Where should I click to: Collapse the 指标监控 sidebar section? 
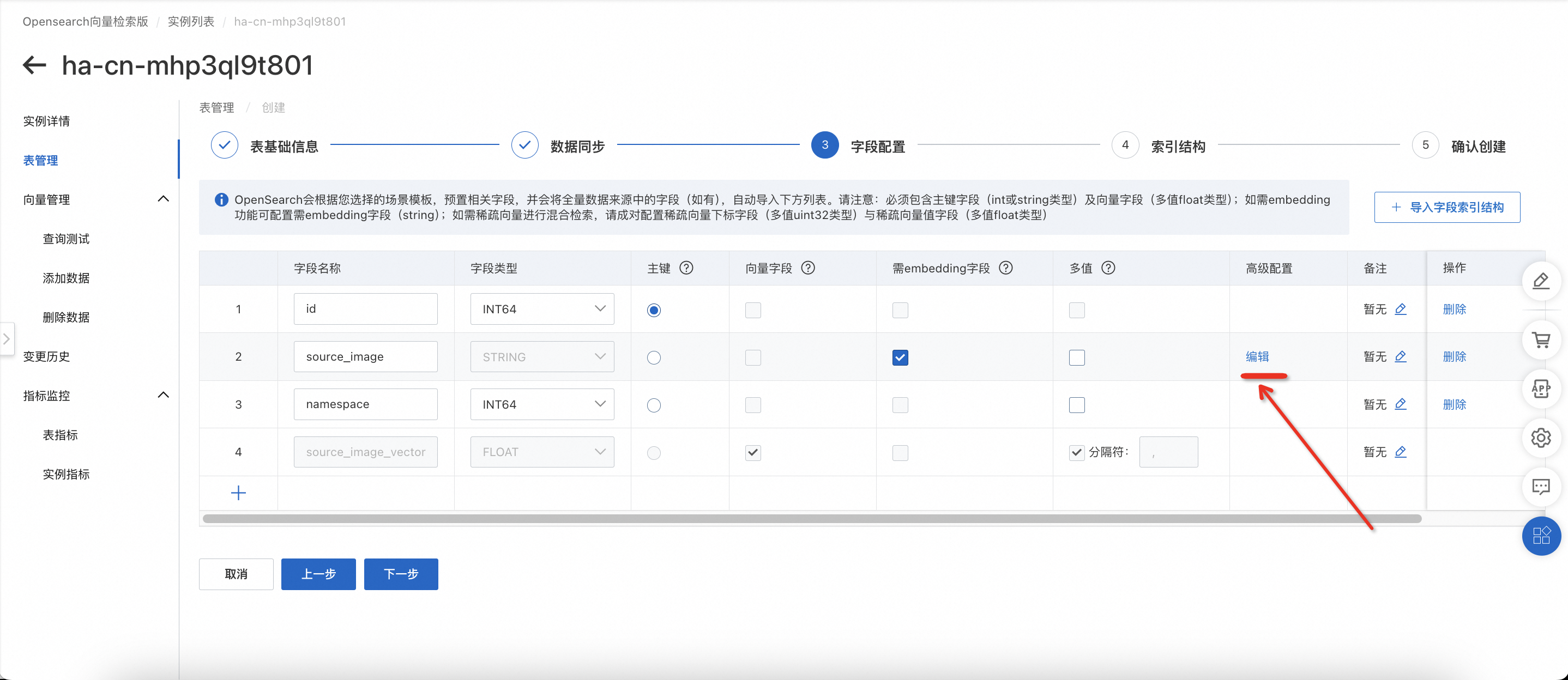pos(163,394)
